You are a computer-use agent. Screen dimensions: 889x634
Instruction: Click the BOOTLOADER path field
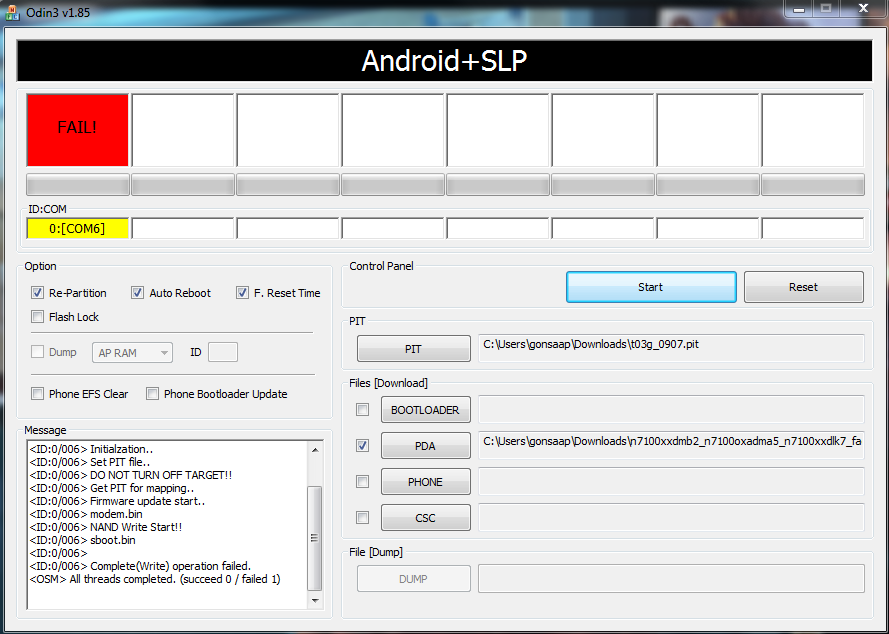671,409
